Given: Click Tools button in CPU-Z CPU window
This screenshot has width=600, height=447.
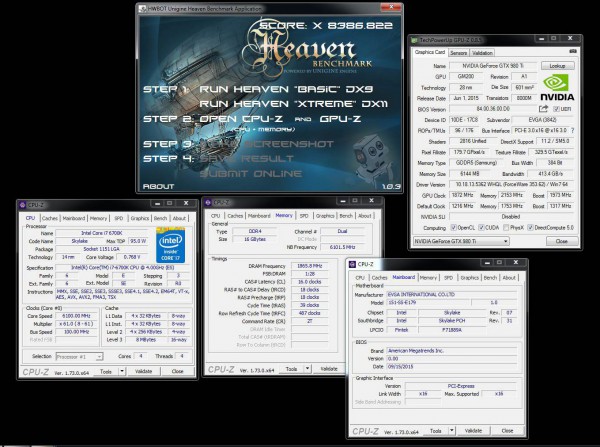Looking at the screenshot, I should [x=106, y=371].
